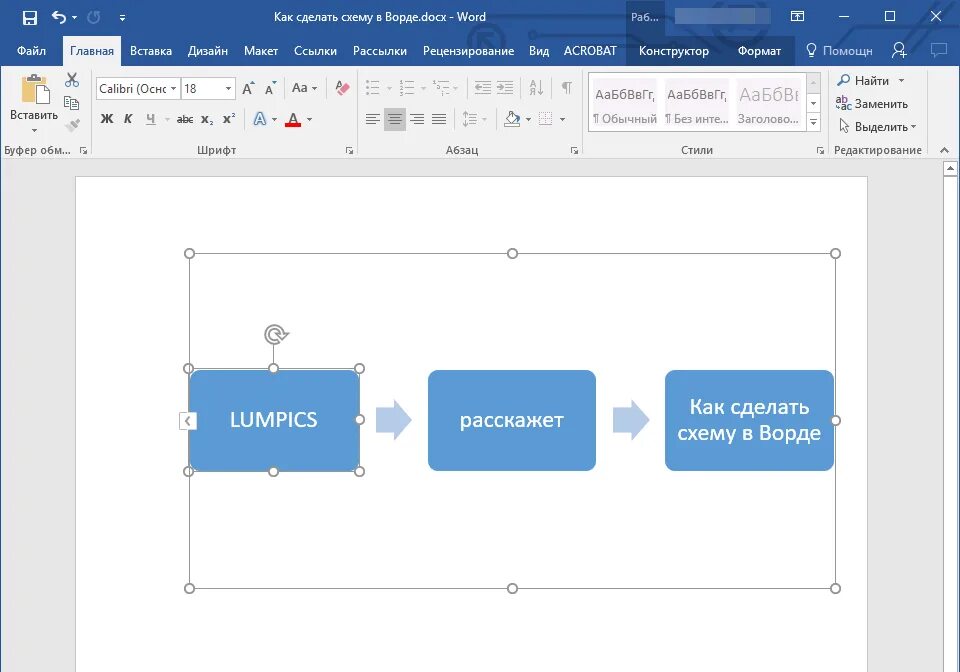Save the document with the floppy disk icon

[x=29, y=17]
